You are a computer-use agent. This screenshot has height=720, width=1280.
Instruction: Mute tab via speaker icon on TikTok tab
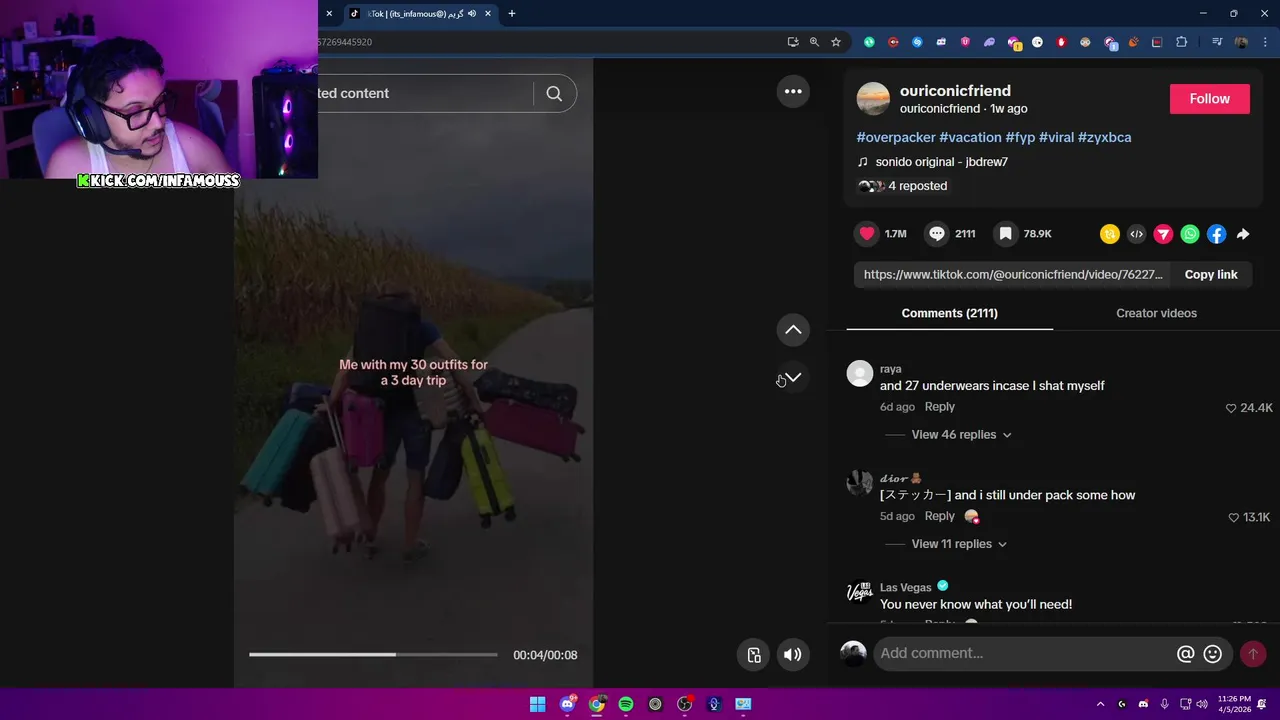[x=472, y=14]
